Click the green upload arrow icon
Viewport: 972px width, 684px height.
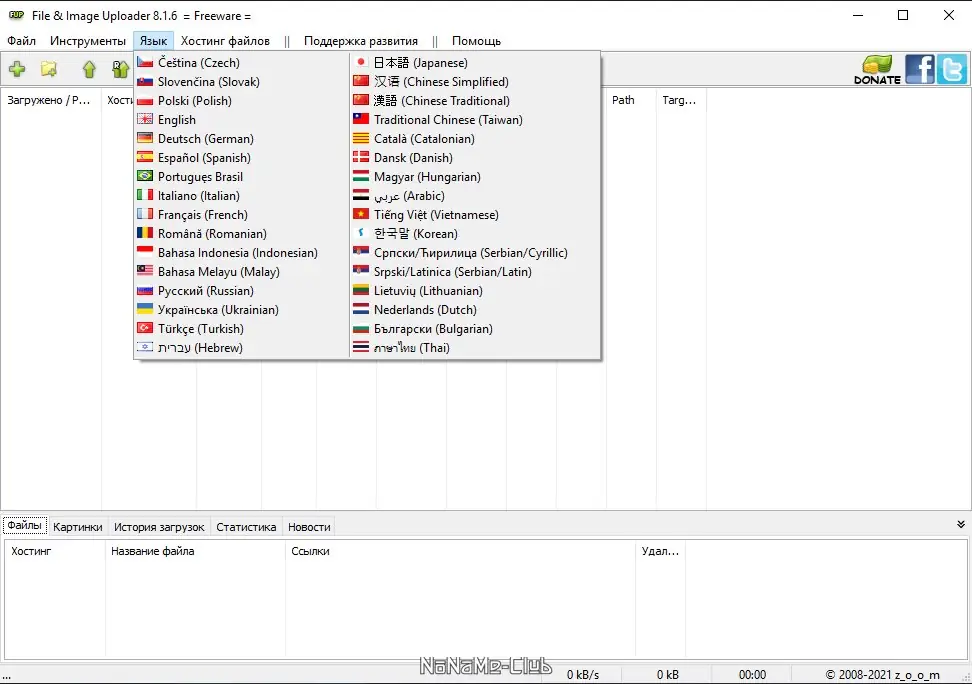tap(89, 69)
